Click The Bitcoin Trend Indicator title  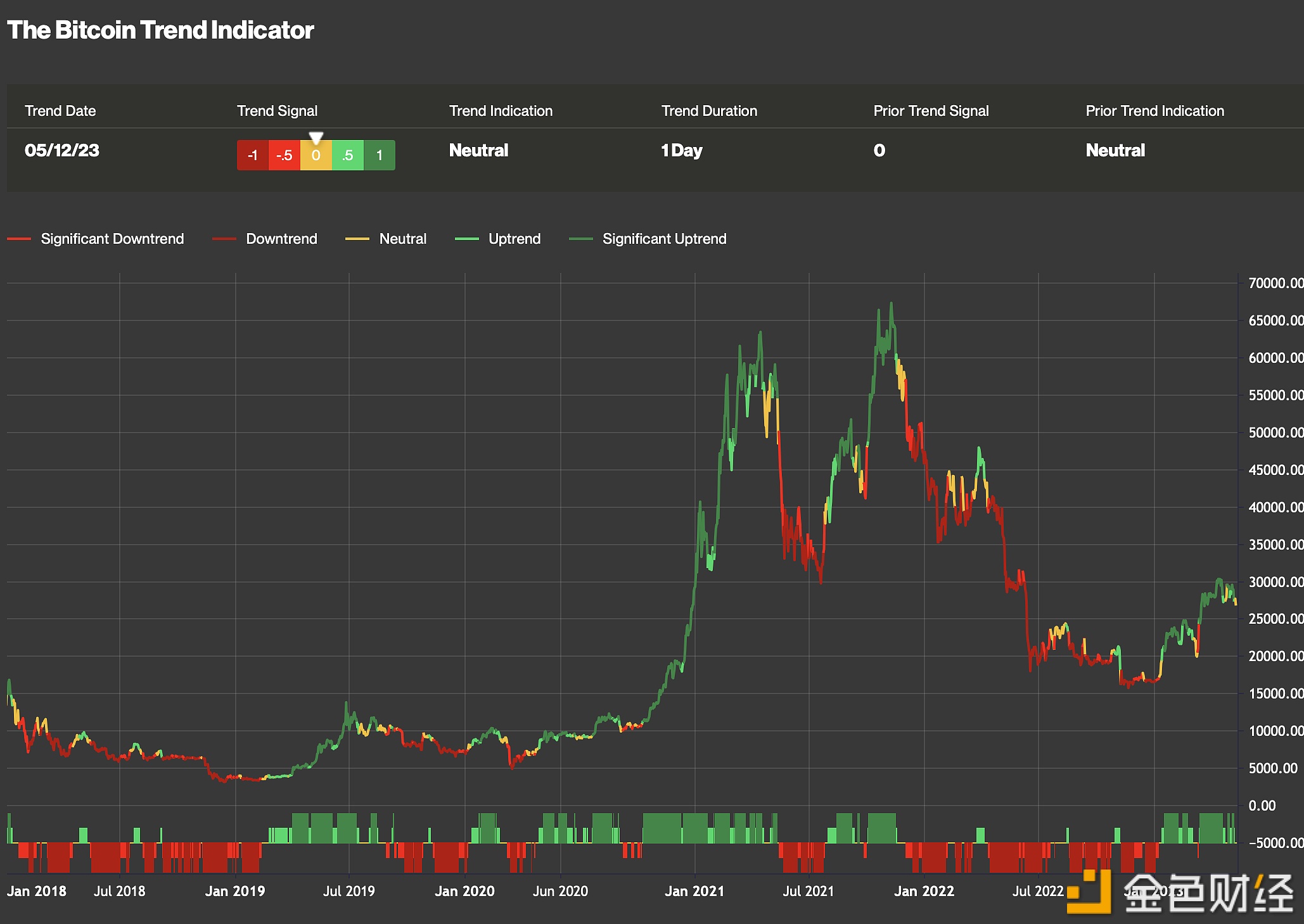tap(160, 30)
